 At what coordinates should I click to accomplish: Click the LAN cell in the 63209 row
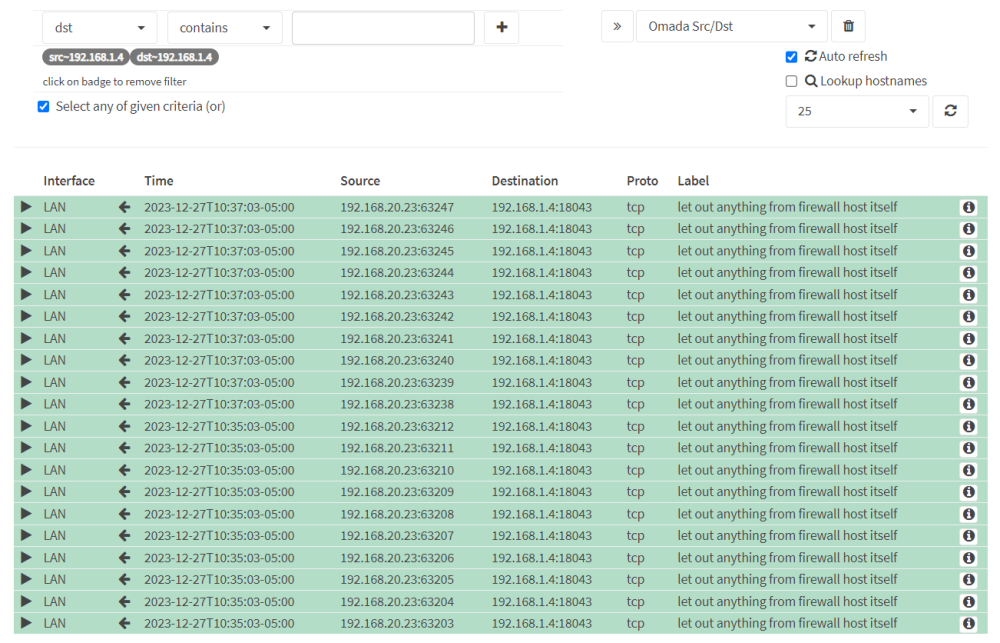[x=54, y=492]
